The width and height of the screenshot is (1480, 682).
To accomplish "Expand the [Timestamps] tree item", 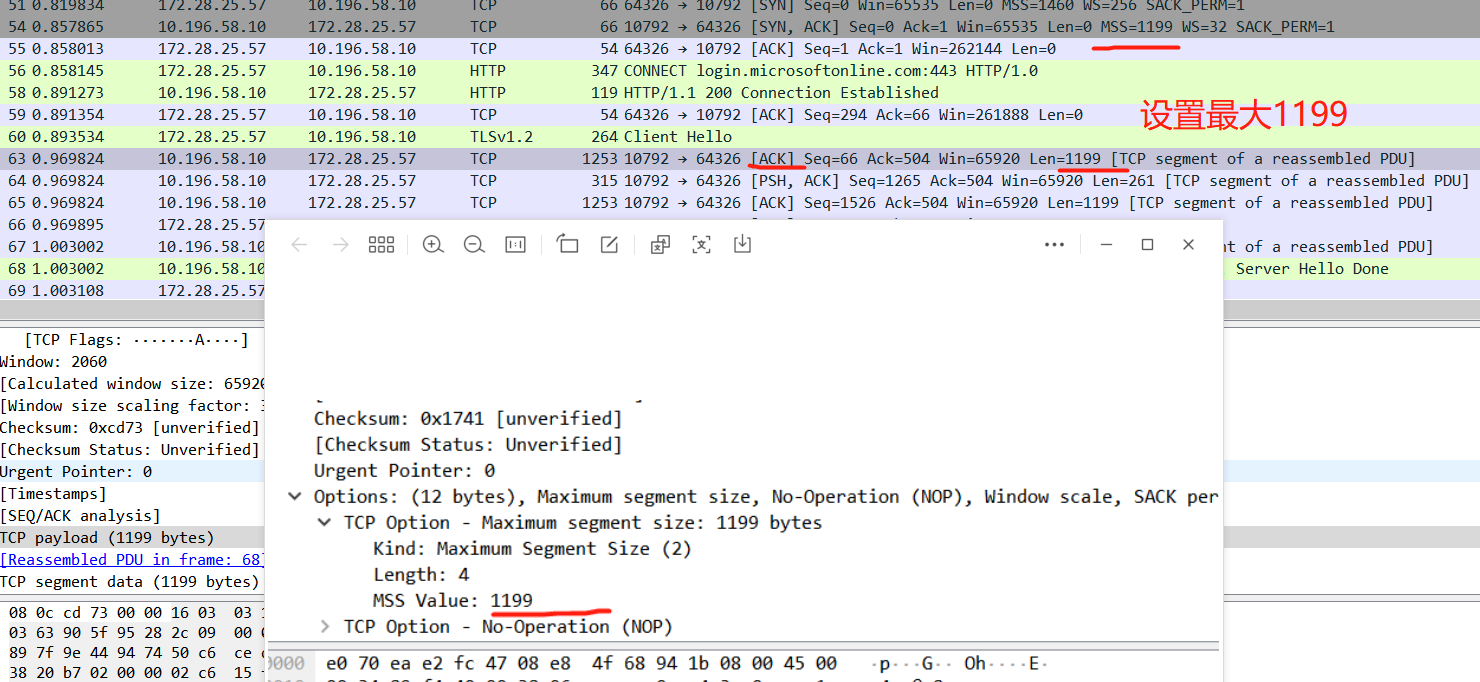I will click(45, 493).
